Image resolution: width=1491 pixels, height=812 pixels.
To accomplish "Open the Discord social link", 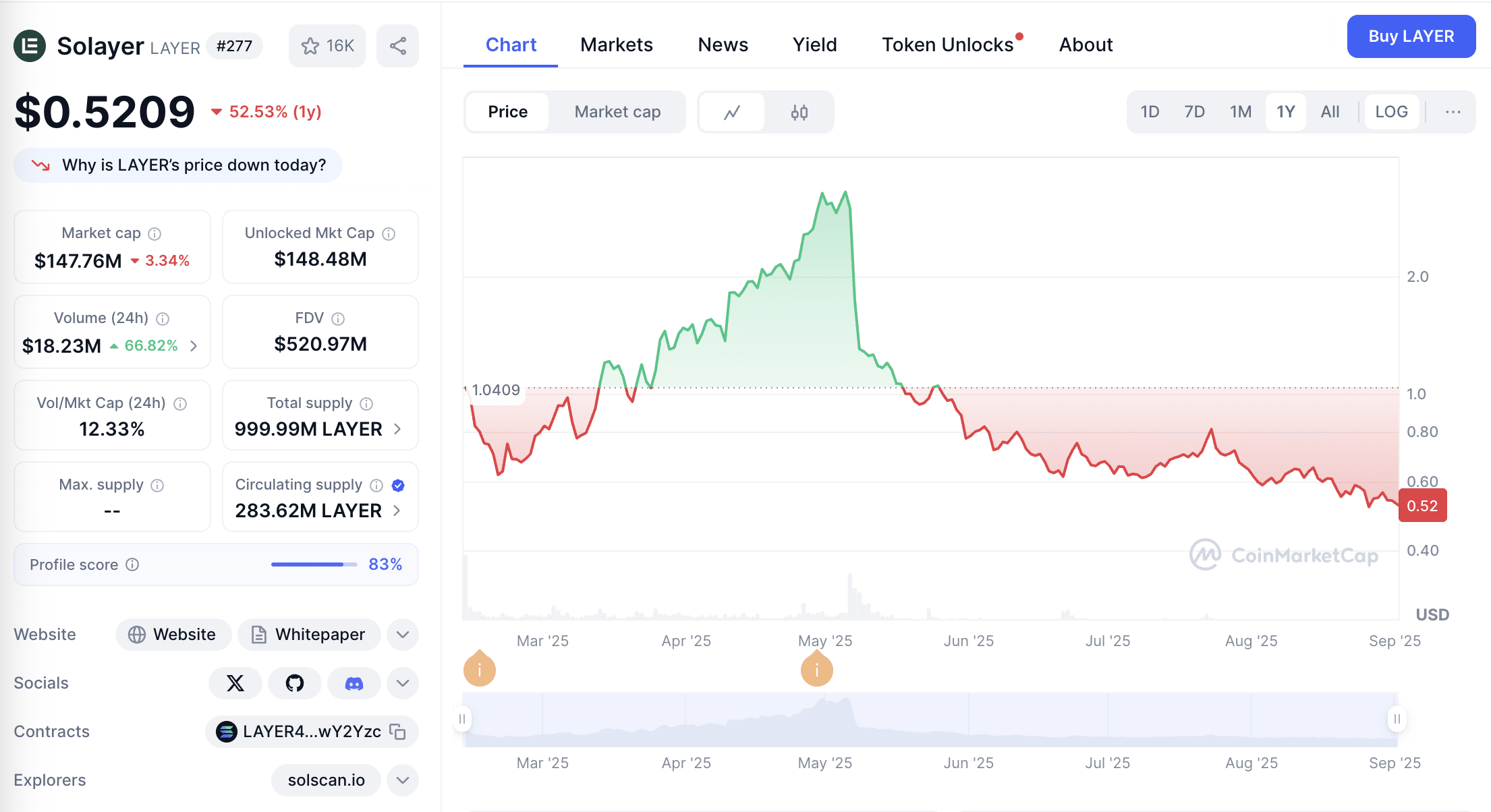I will (354, 683).
